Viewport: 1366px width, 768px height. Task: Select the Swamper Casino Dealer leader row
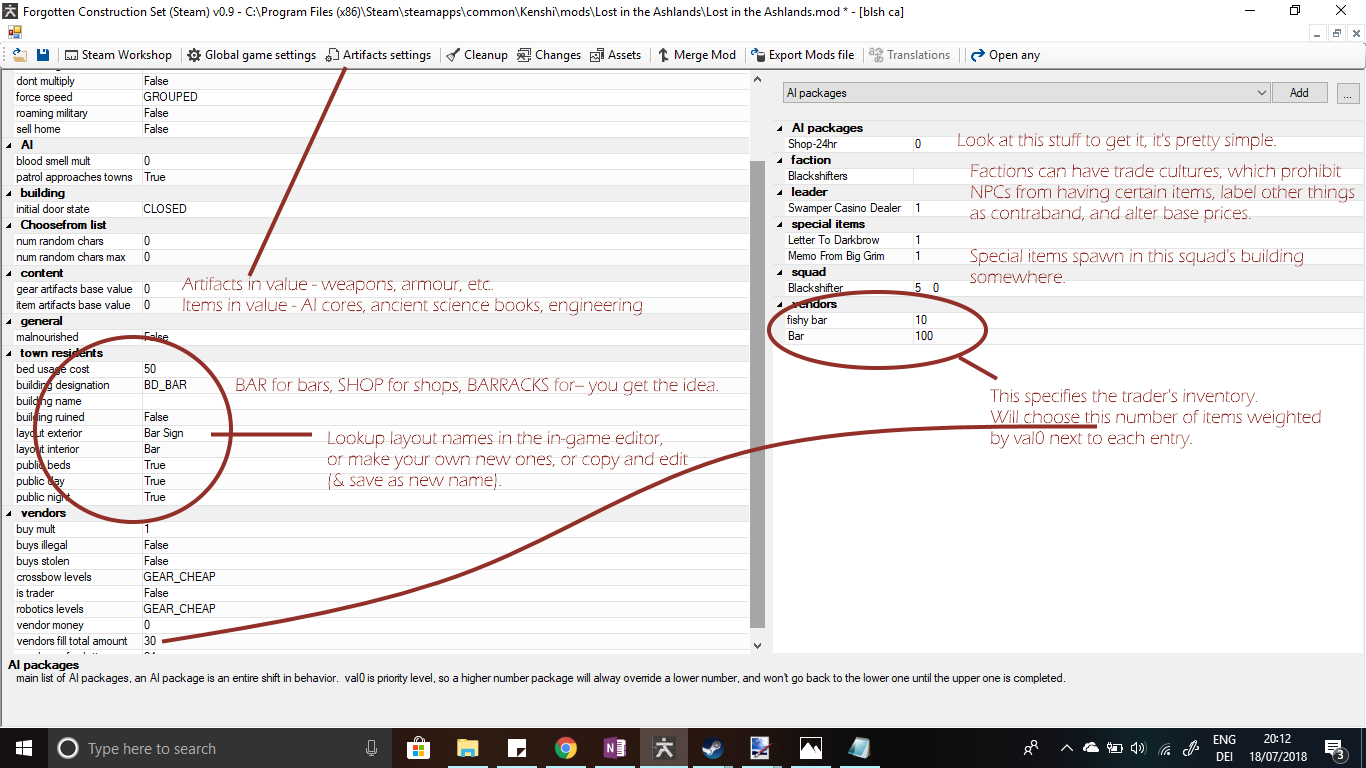click(1070, 208)
